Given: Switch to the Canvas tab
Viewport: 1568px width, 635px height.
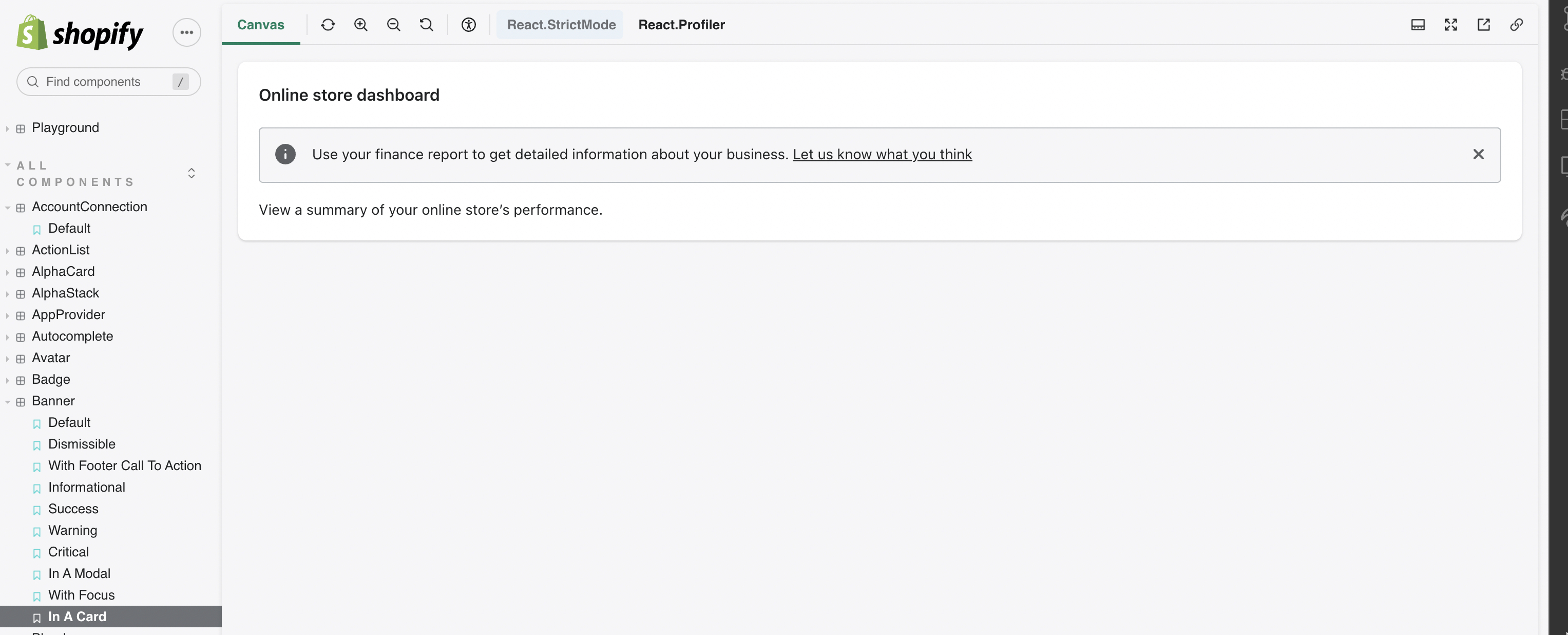Looking at the screenshot, I should coord(260,24).
